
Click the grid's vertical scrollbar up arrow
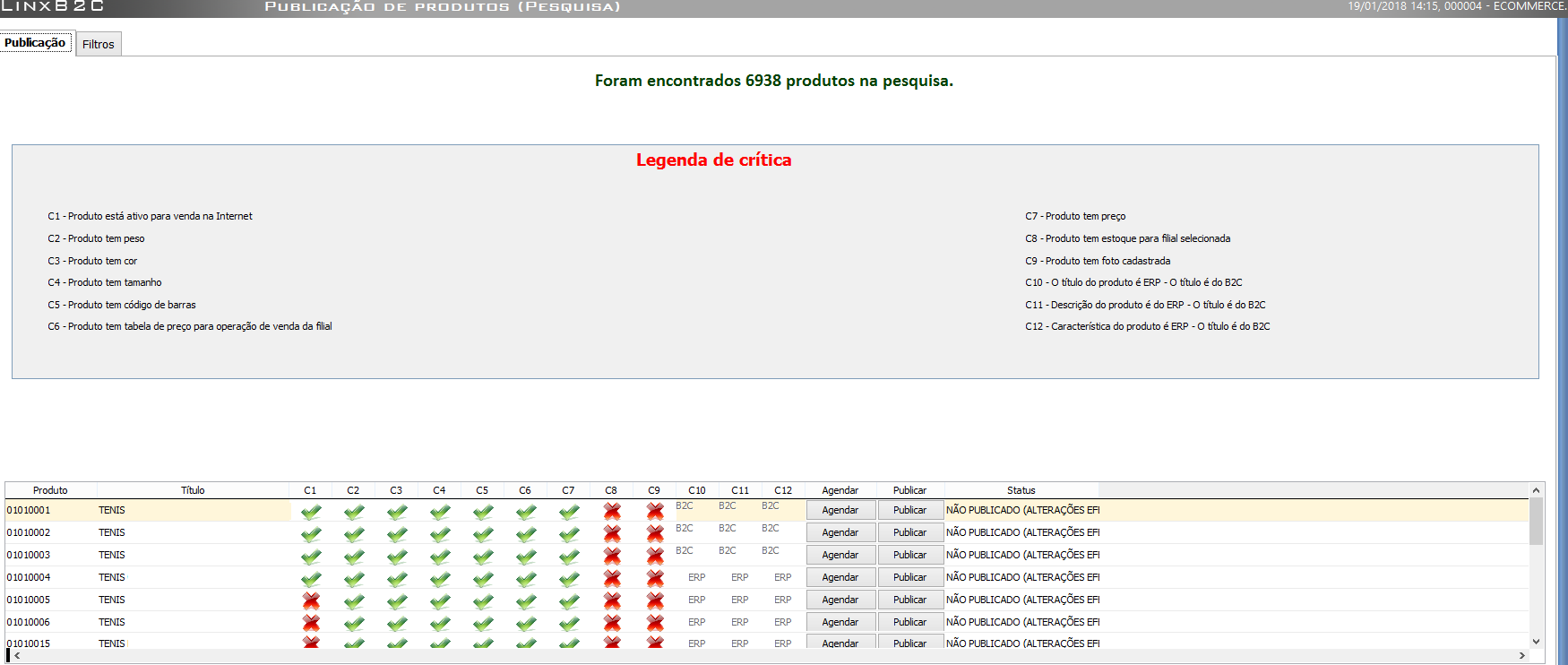pyautogui.click(x=1536, y=490)
